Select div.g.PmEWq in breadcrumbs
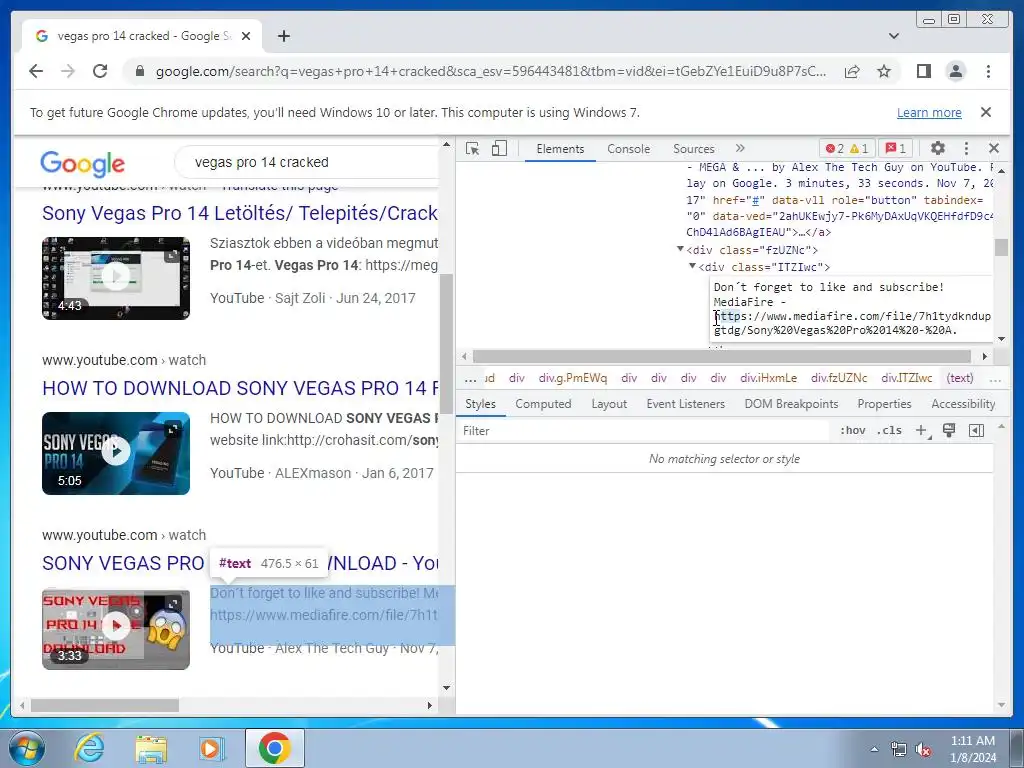This screenshot has height=768, width=1024. pos(573,378)
